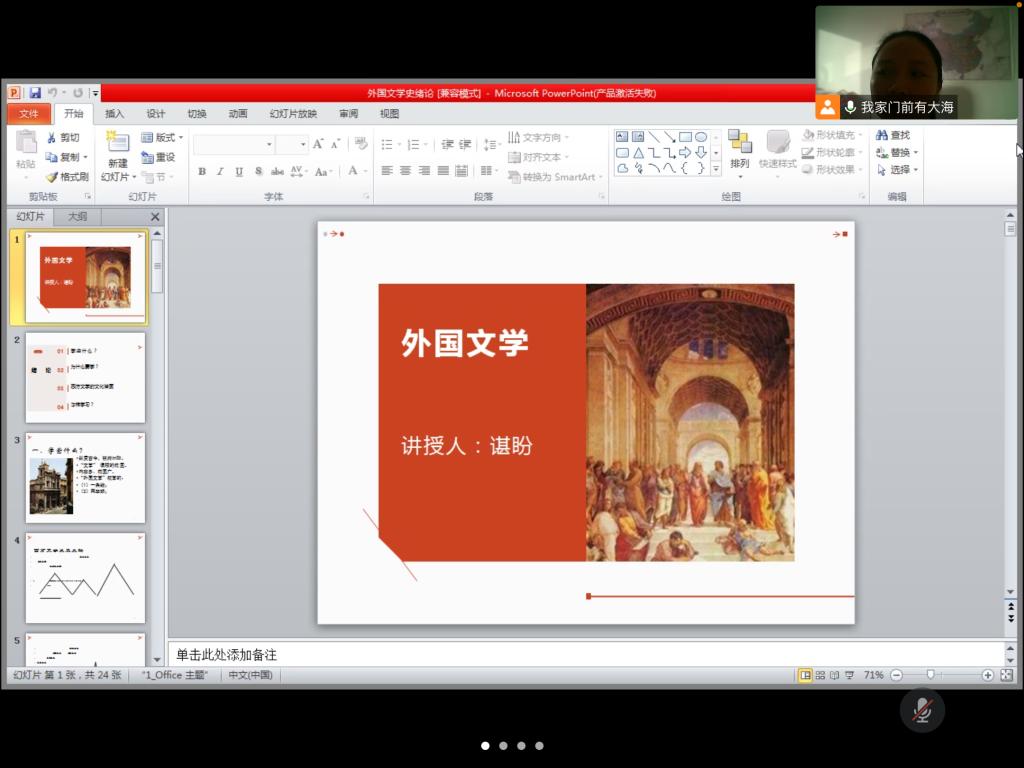Open Align Text (对齐文本) dropdown
This screenshot has height=768, width=1024.
[x=539, y=157]
